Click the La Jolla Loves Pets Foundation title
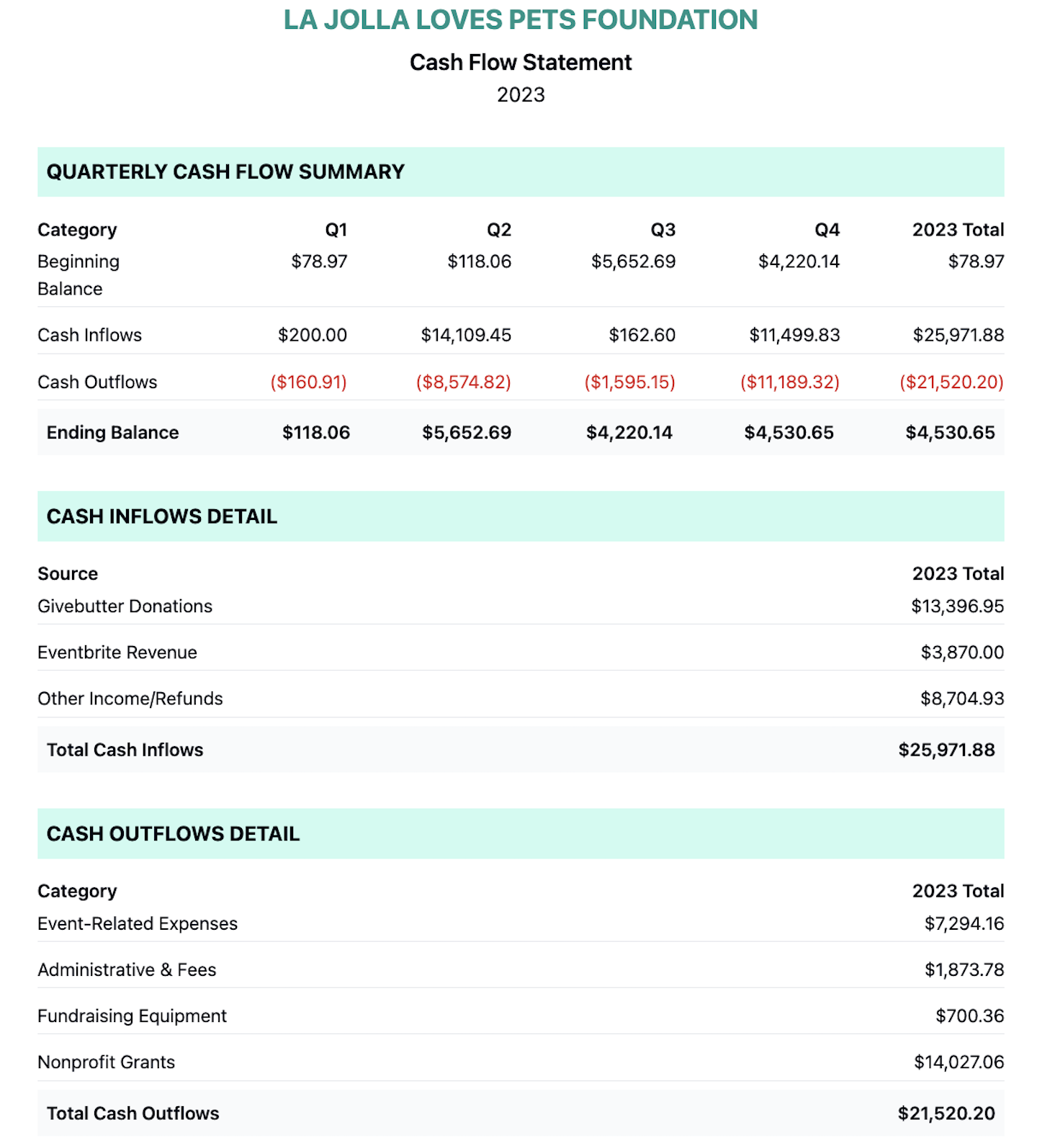 click(520, 20)
